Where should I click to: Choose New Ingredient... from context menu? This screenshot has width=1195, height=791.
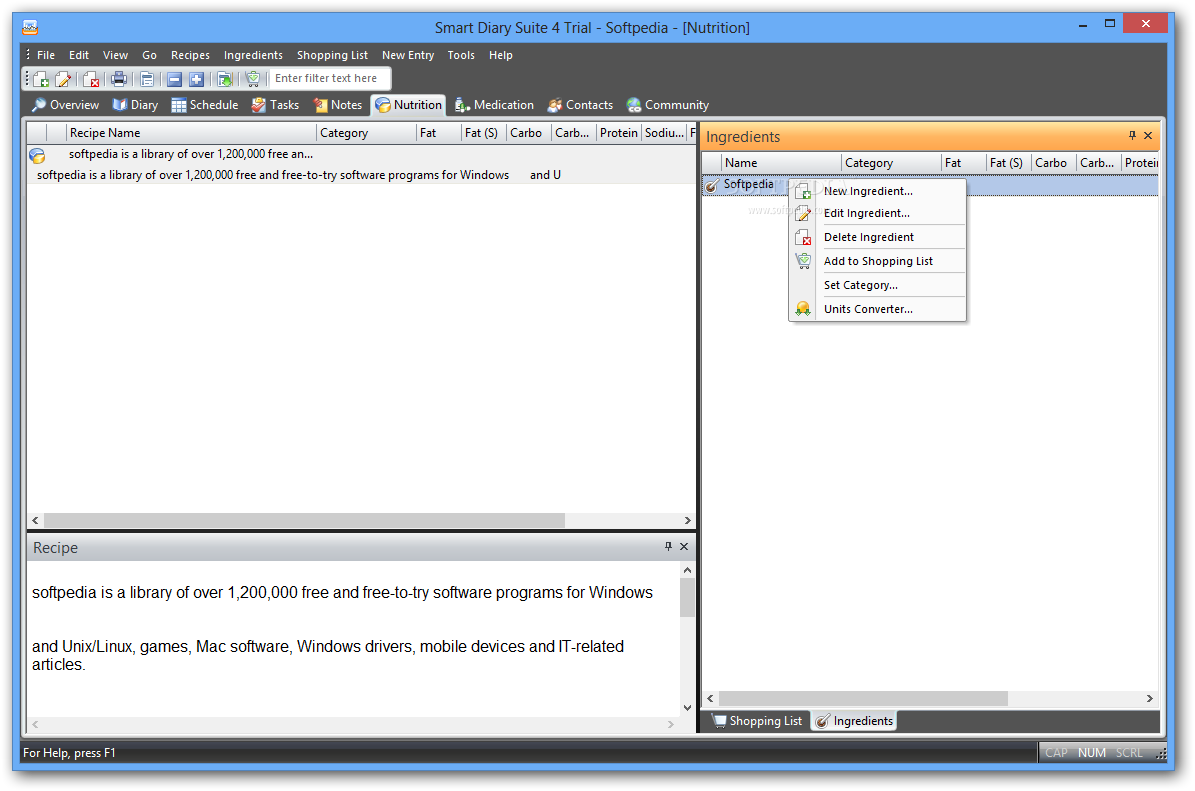click(x=877, y=191)
